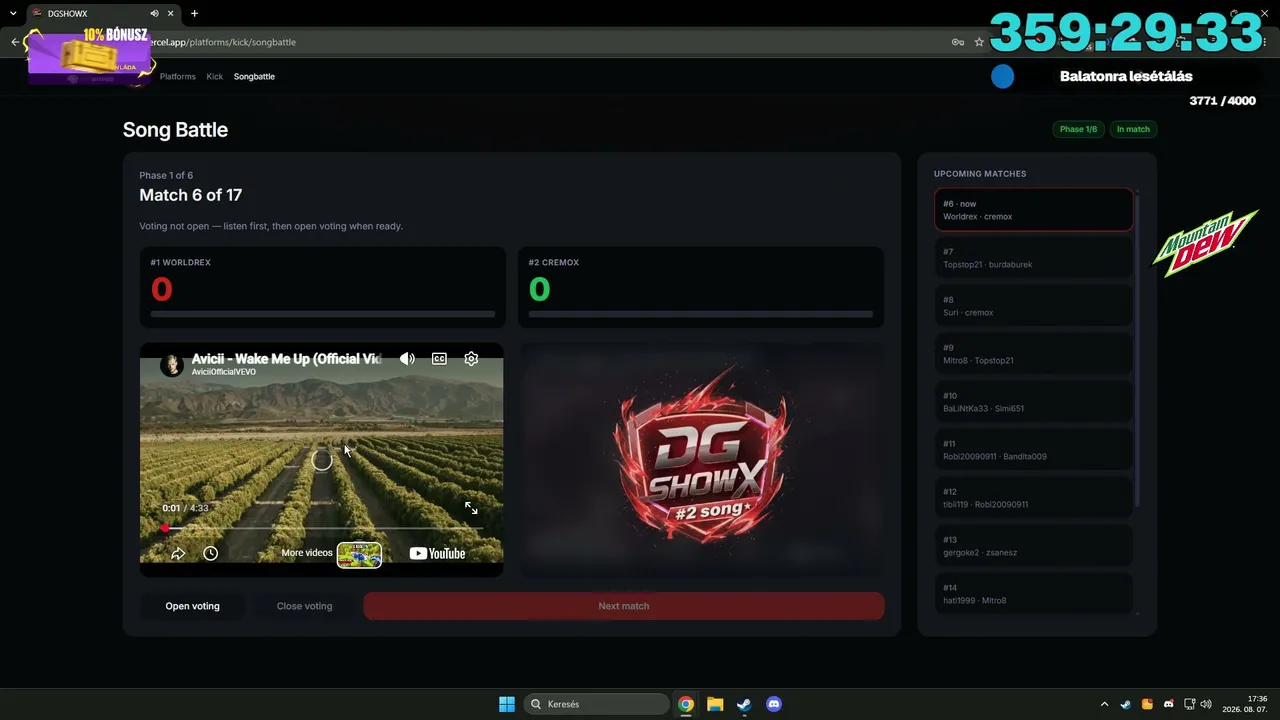Go to Platforms breadcrumb
Viewport: 1280px width, 720px height.
178,76
